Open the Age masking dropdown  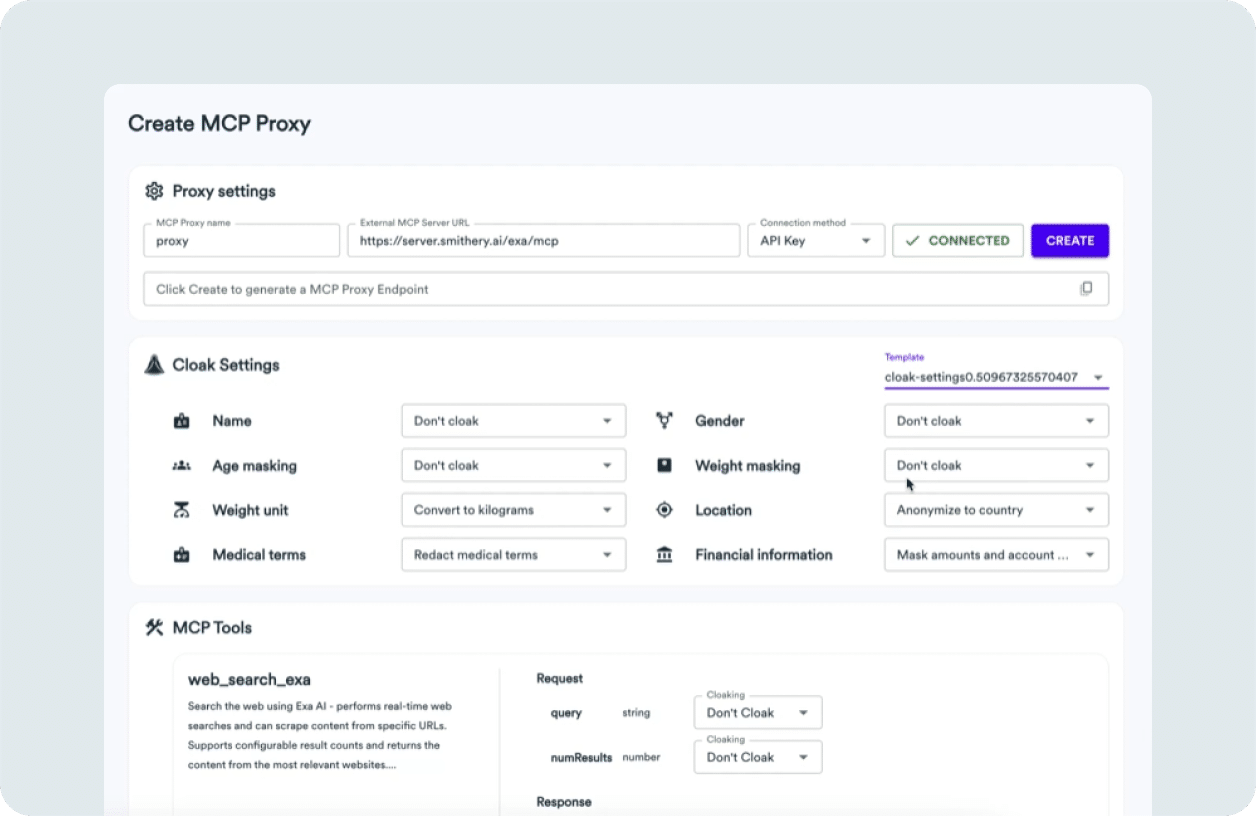coord(513,465)
